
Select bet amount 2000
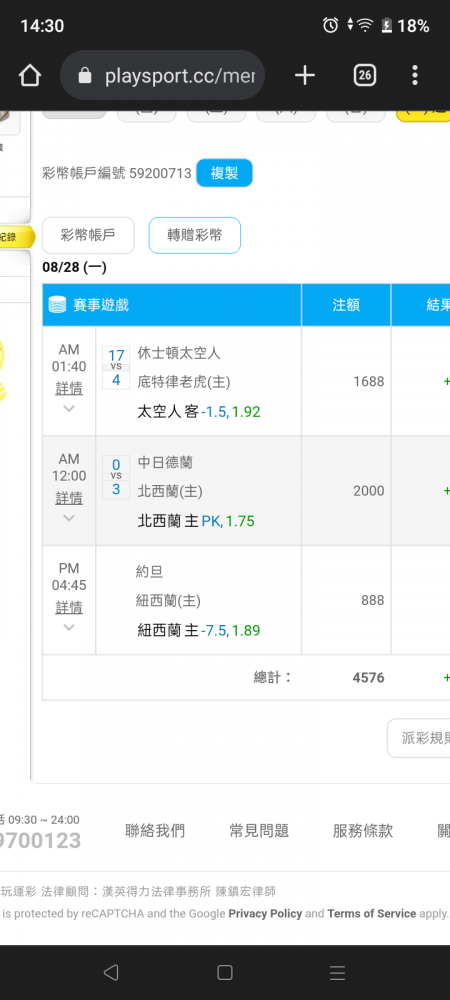(x=369, y=491)
